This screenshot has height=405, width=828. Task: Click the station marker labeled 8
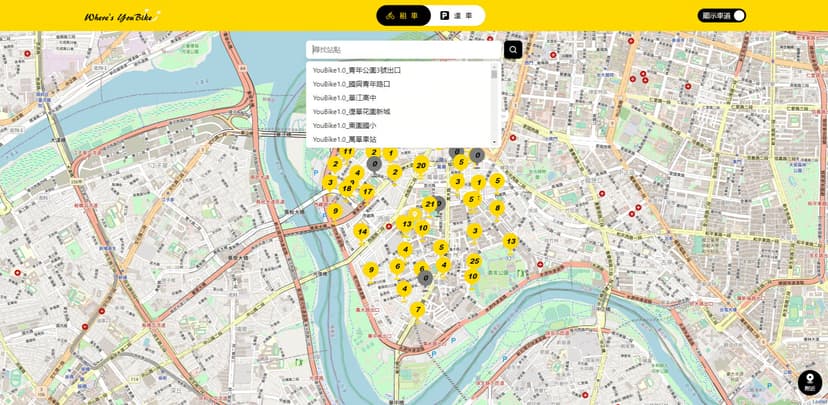pyautogui.click(x=497, y=208)
